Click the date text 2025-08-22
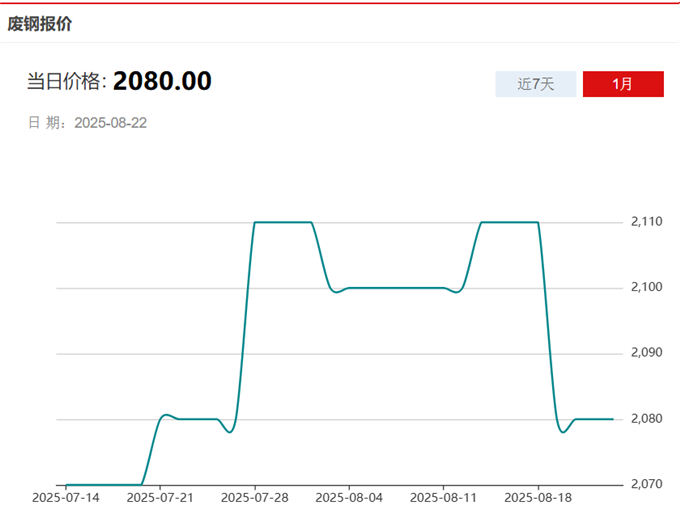Viewport: 680px width, 505px height. click(111, 123)
